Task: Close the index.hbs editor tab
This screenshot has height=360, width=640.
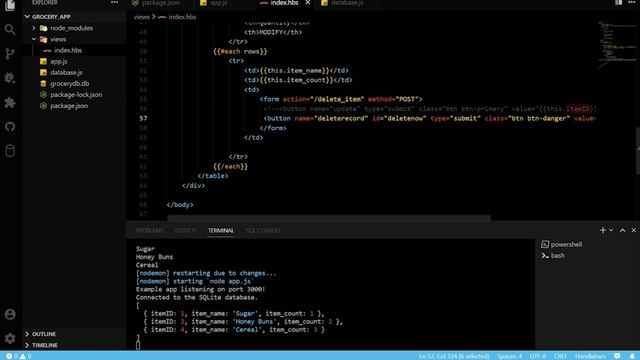Action: 308,3
